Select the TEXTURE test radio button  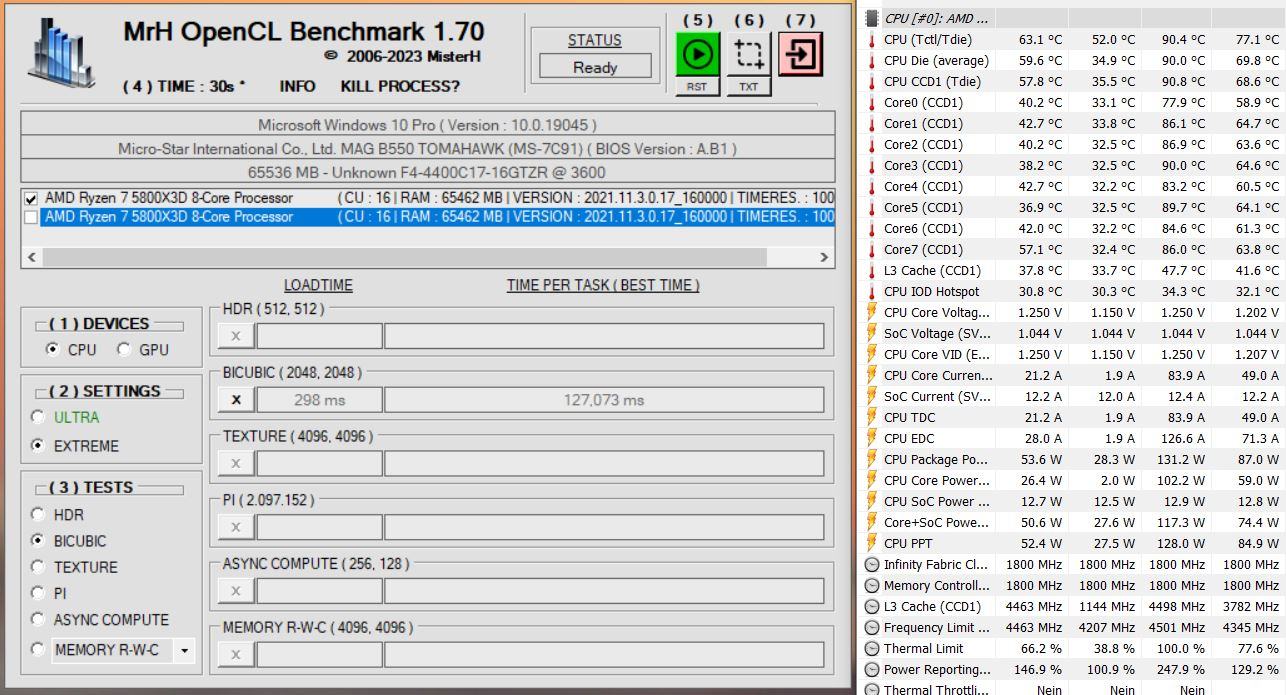[38, 567]
